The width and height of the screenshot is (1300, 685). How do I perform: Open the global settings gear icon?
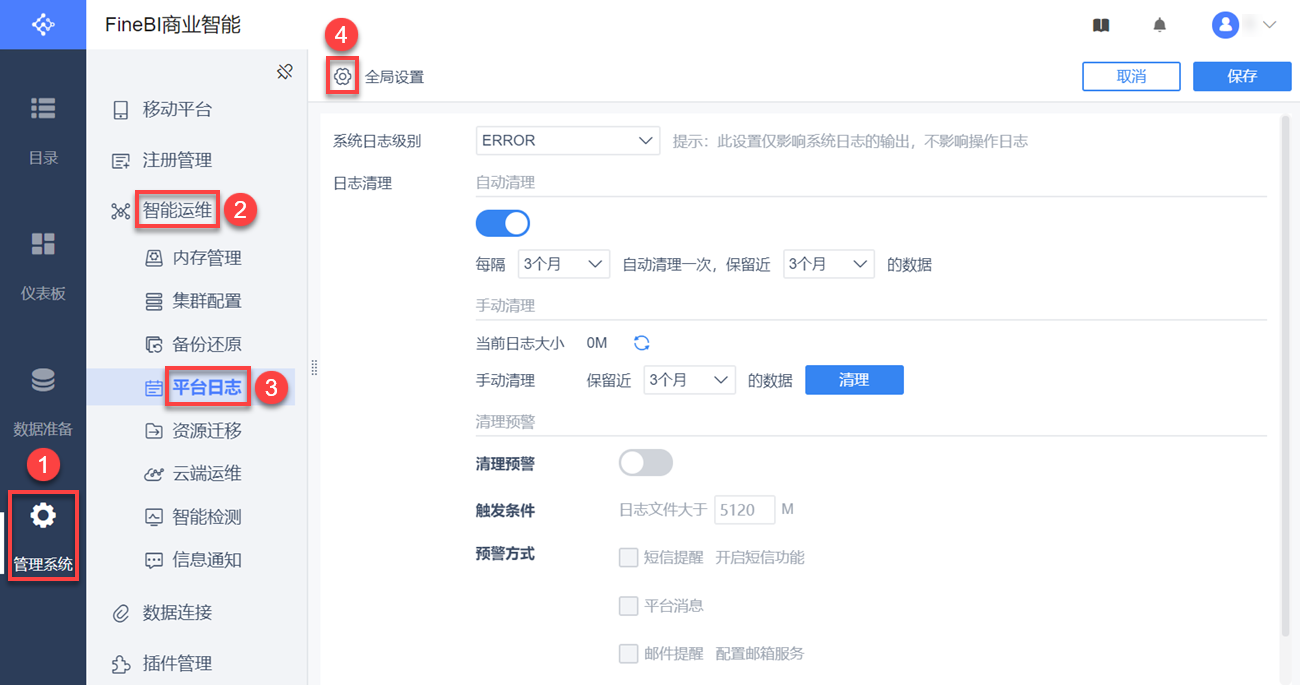tap(343, 76)
